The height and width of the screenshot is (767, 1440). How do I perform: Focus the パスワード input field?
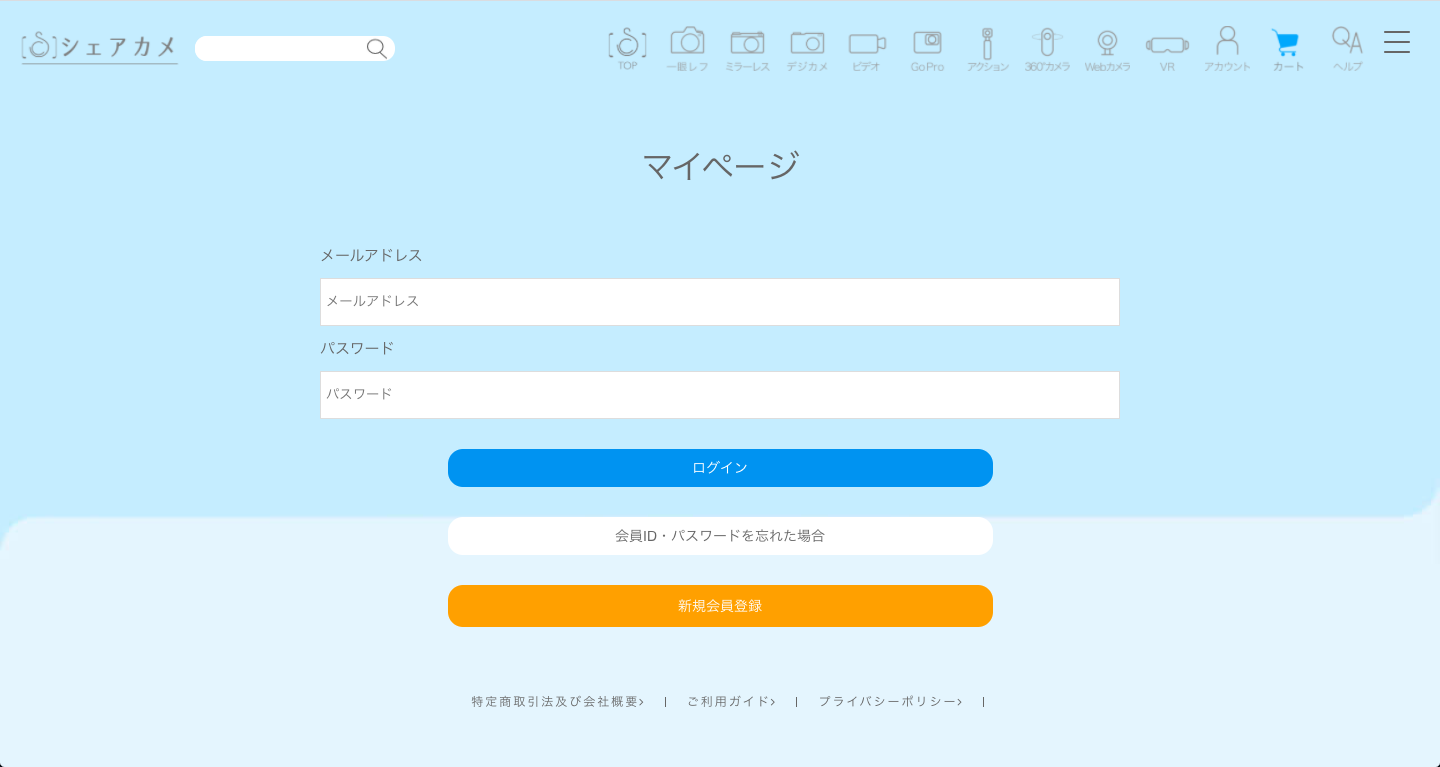[x=720, y=395]
